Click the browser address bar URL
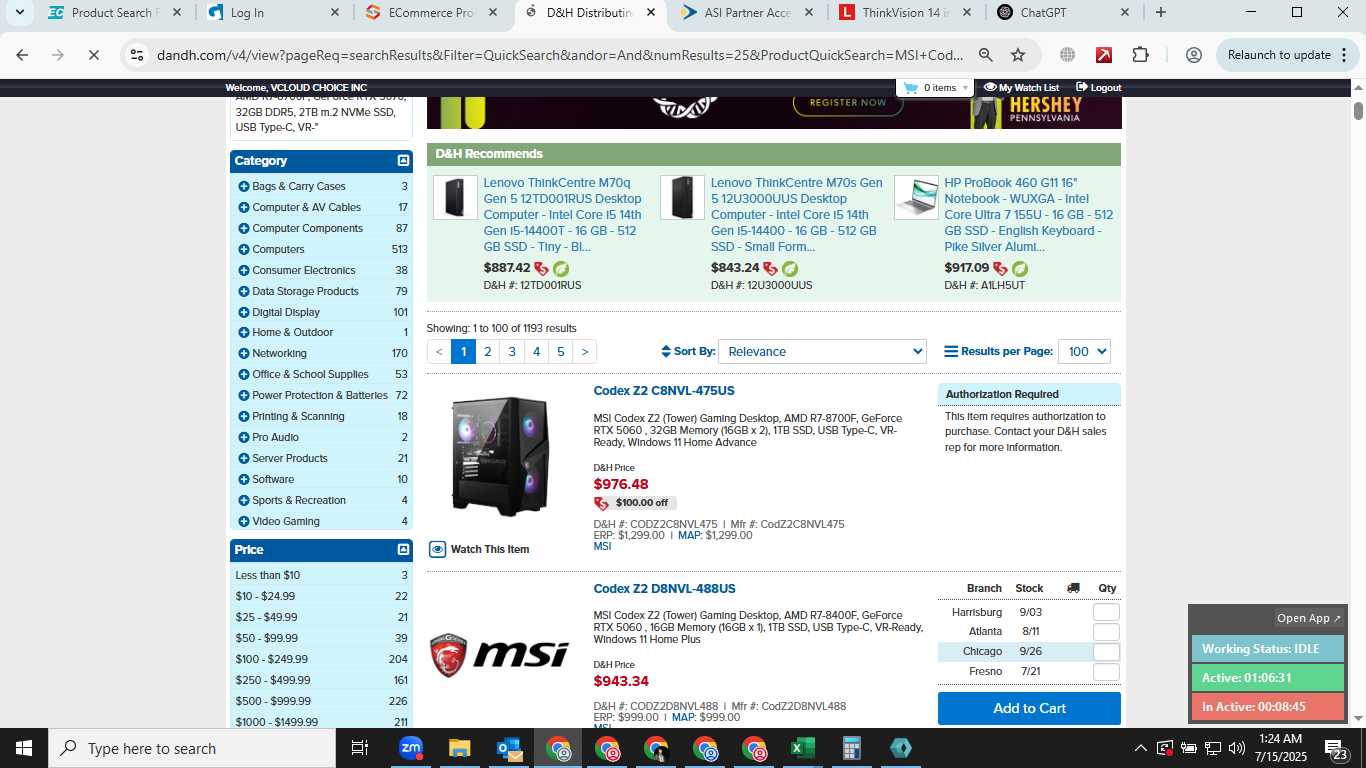Screen dimensions: 1366x768 coord(560,55)
